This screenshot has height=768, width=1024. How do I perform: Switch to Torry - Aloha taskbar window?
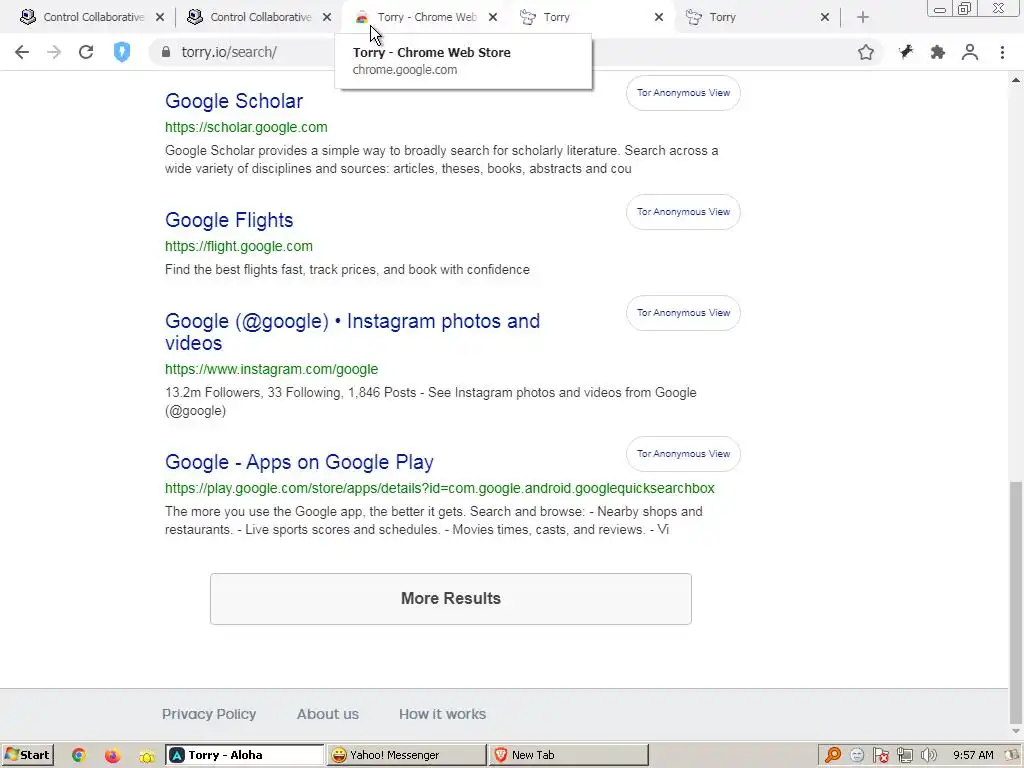(x=244, y=755)
